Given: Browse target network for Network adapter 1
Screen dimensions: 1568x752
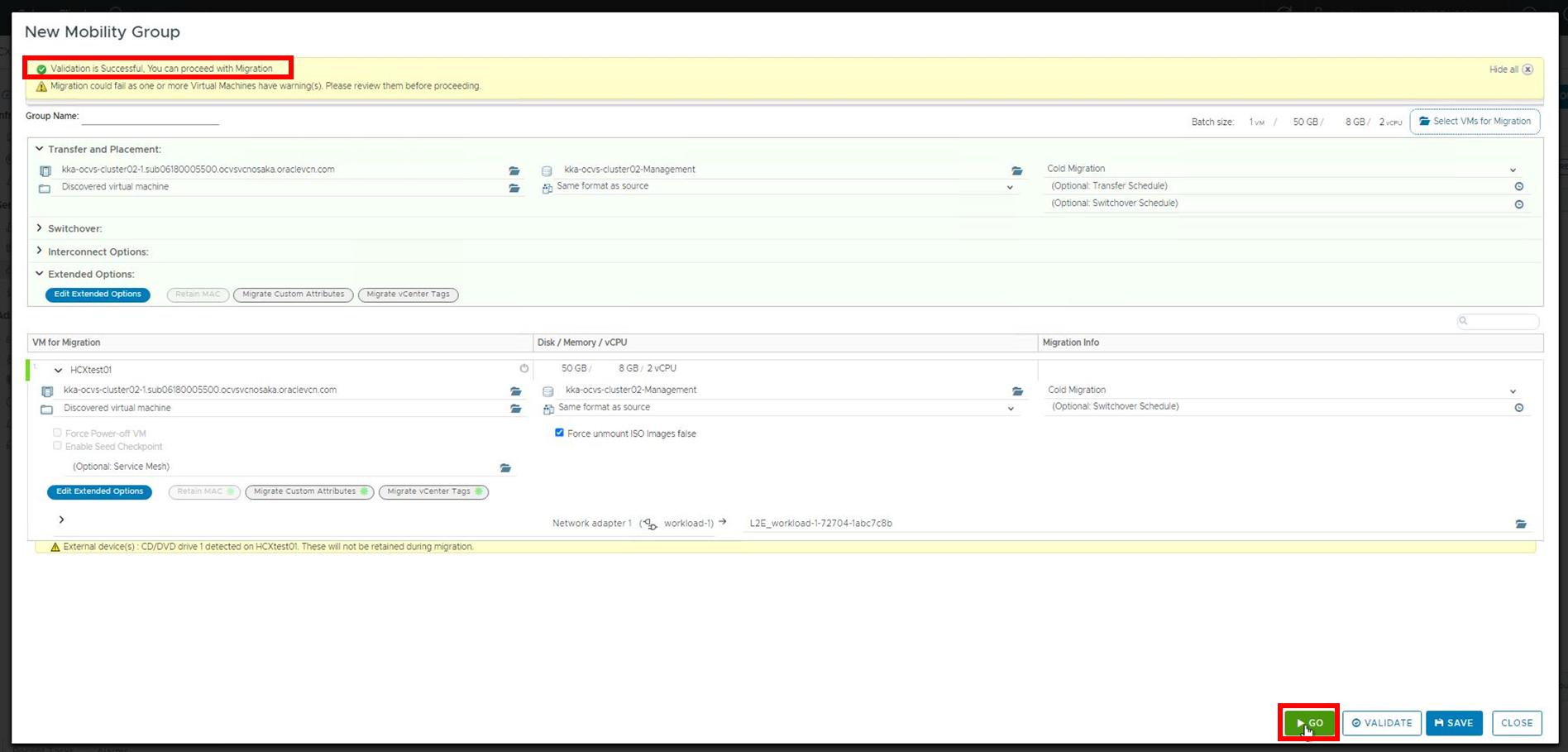Looking at the screenshot, I should [x=1521, y=524].
